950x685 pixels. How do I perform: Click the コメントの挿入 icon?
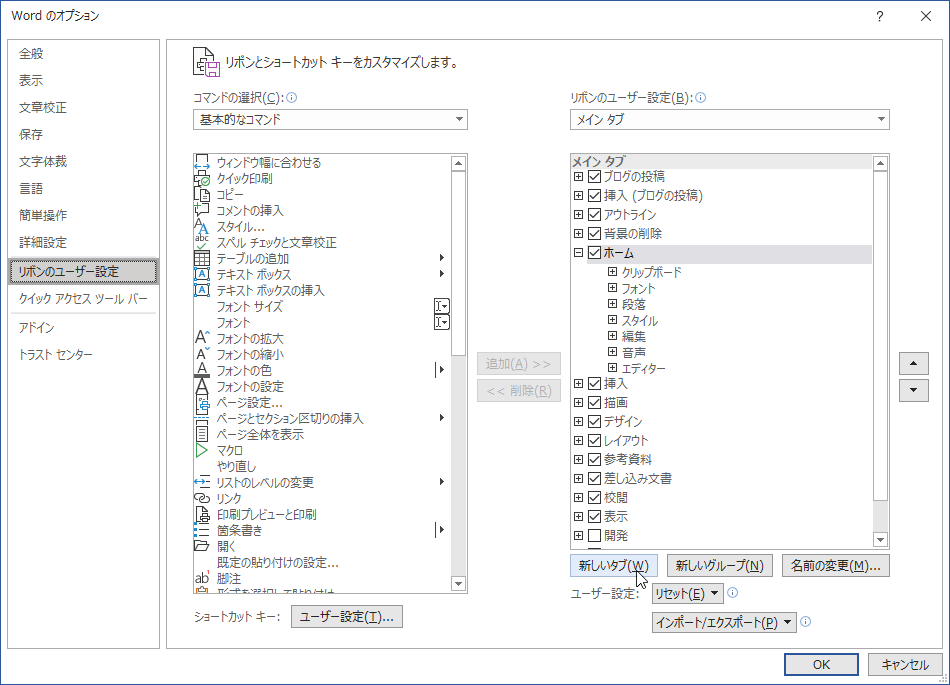(x=202, y=210)
